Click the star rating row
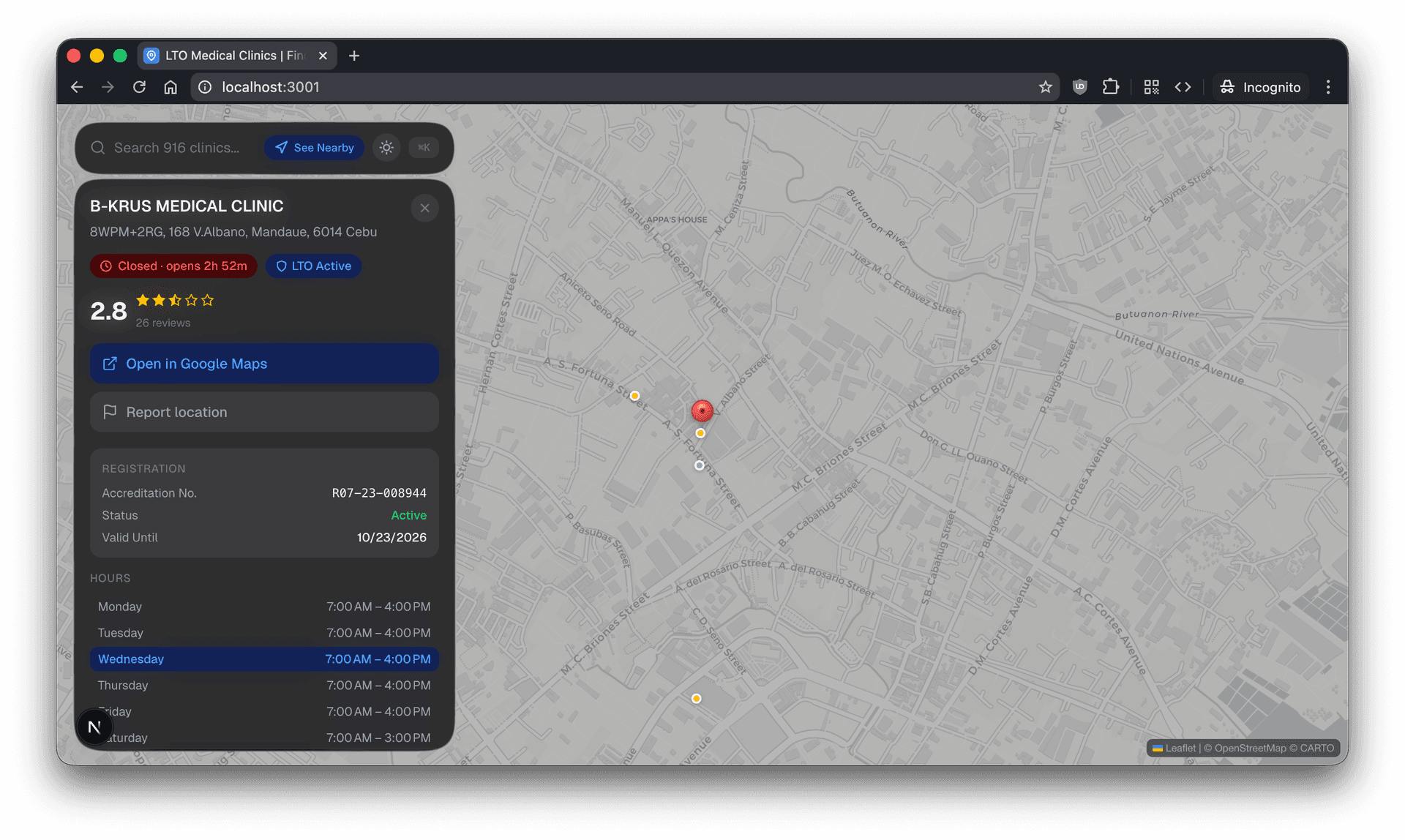 175,300
